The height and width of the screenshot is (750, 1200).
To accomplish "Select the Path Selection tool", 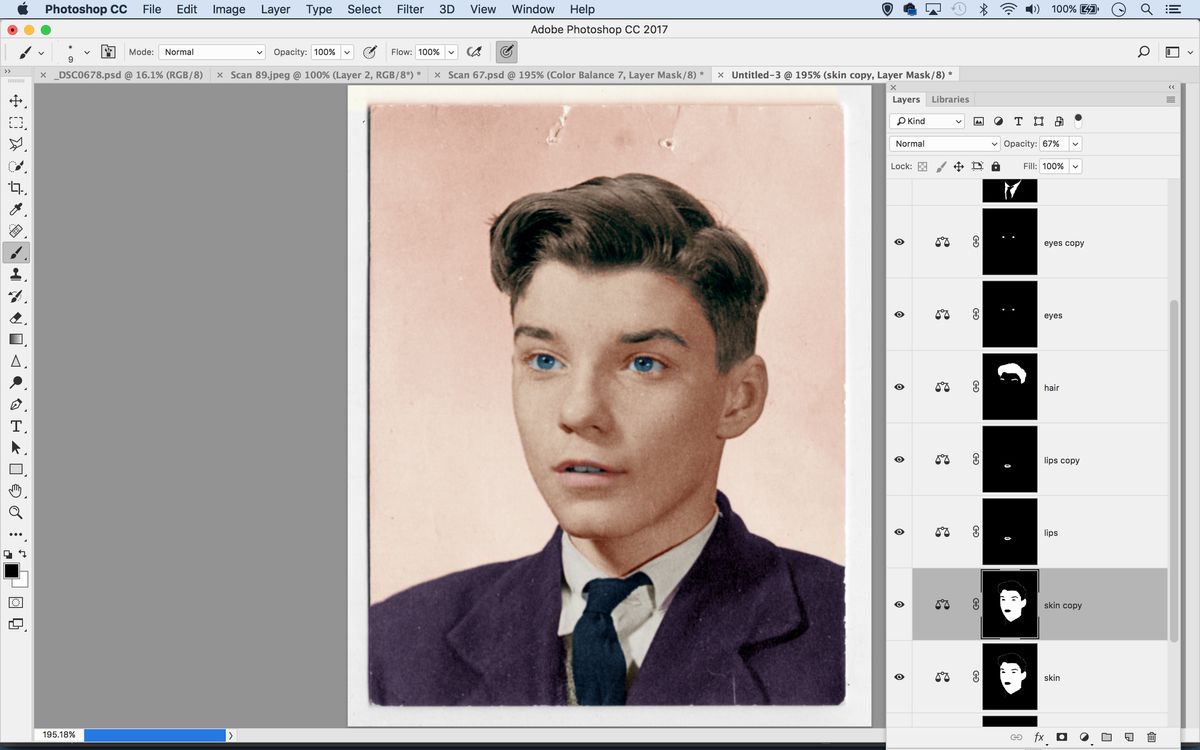I will pyautogui.click(x=16, y=448).
